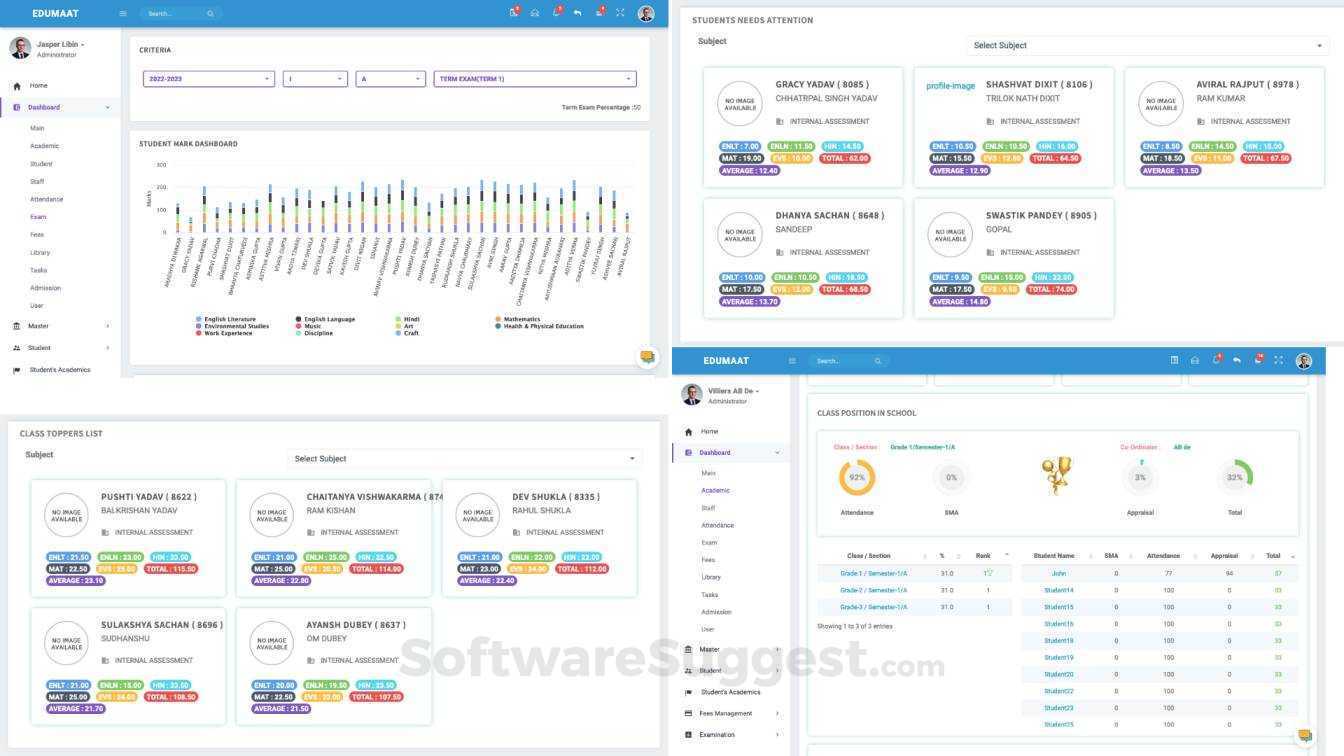Open Student's Academics in Jasper Libin's sidebar
Image resolution: width=1344 pixels, height=756 pixels.
[60, 370]
